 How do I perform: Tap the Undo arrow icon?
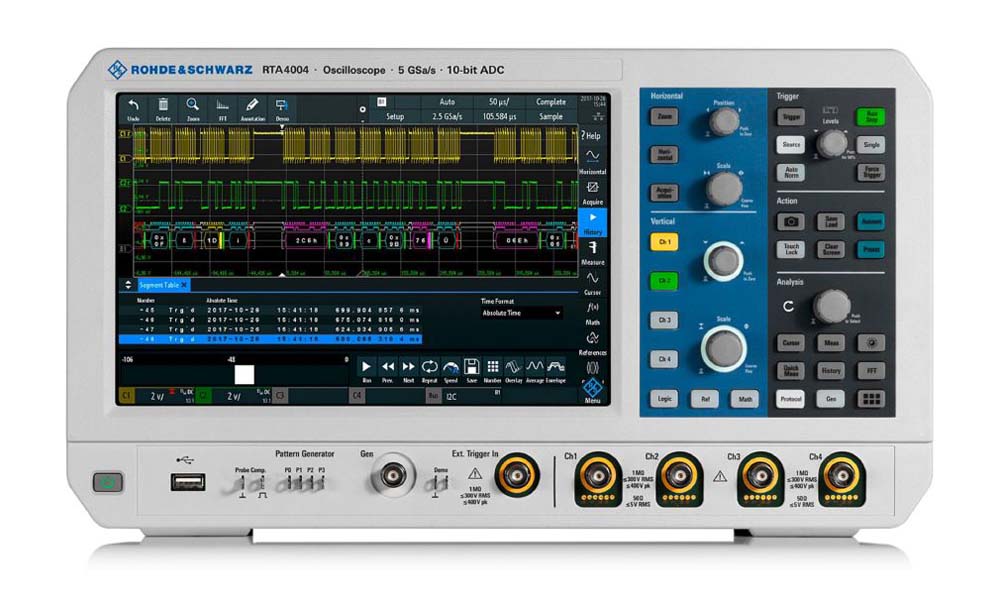(133, 105)
